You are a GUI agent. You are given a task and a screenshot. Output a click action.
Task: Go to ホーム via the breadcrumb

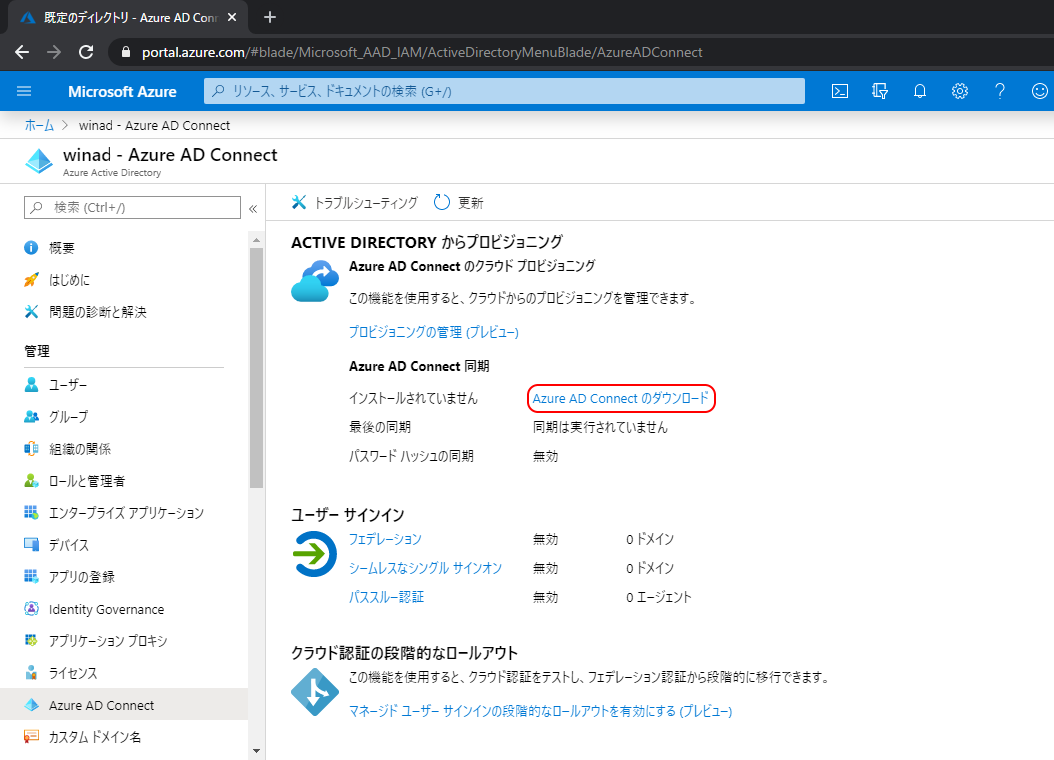(39, 126)
